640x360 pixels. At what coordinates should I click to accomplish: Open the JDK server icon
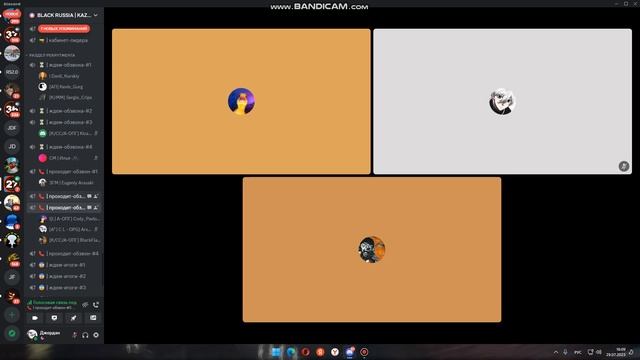tap(12, 128)
